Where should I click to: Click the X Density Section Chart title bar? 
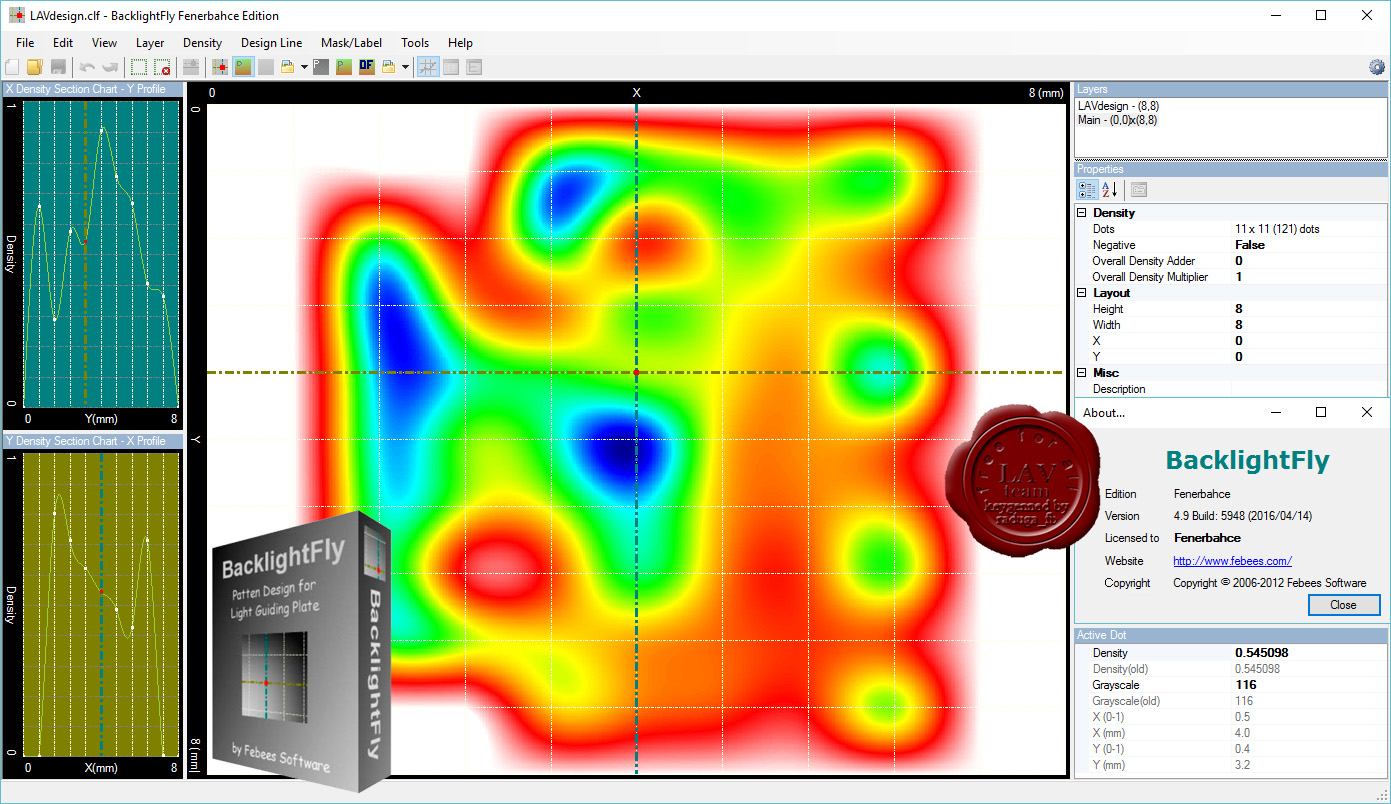point(92,89)
